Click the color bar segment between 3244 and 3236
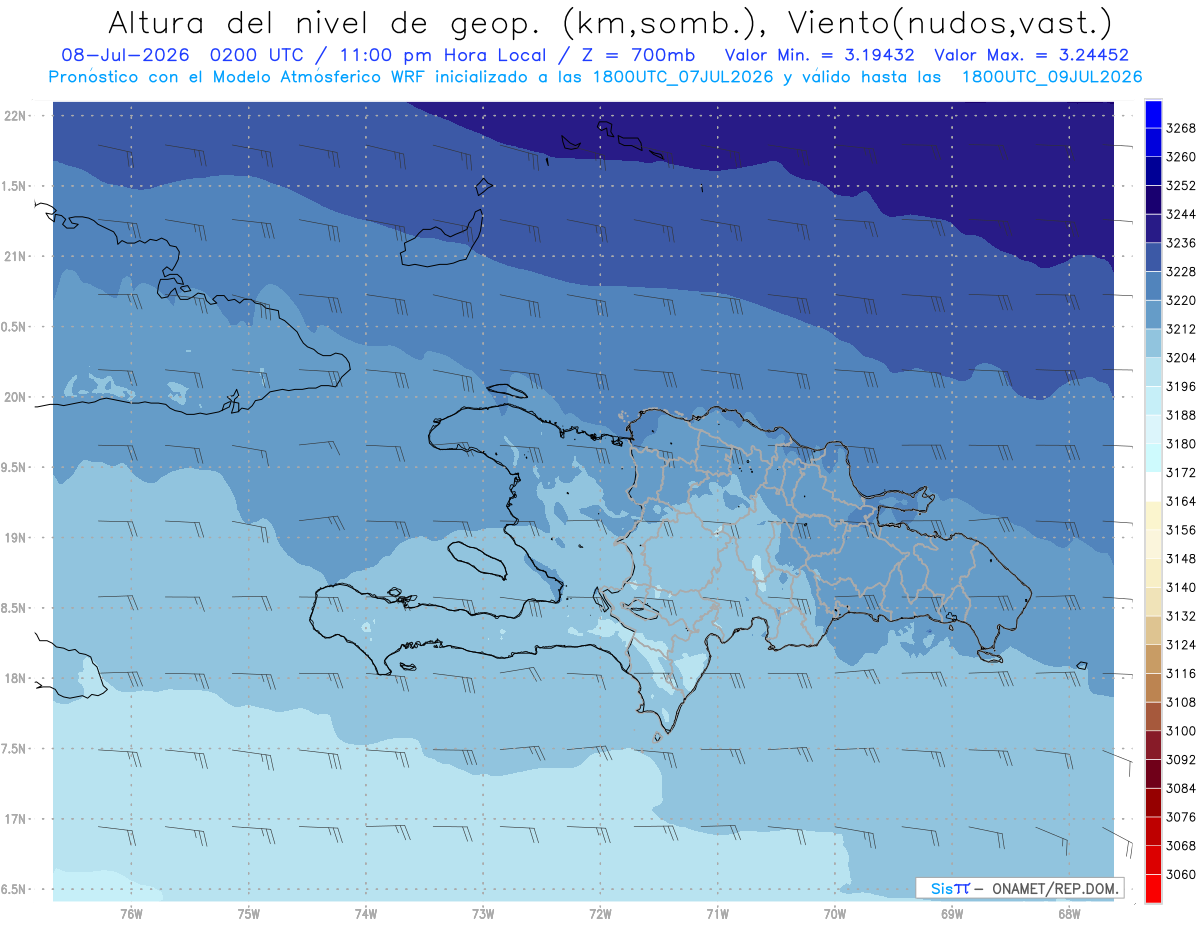This screenshot has width=1200, height=927. (x=1152, y=228)
